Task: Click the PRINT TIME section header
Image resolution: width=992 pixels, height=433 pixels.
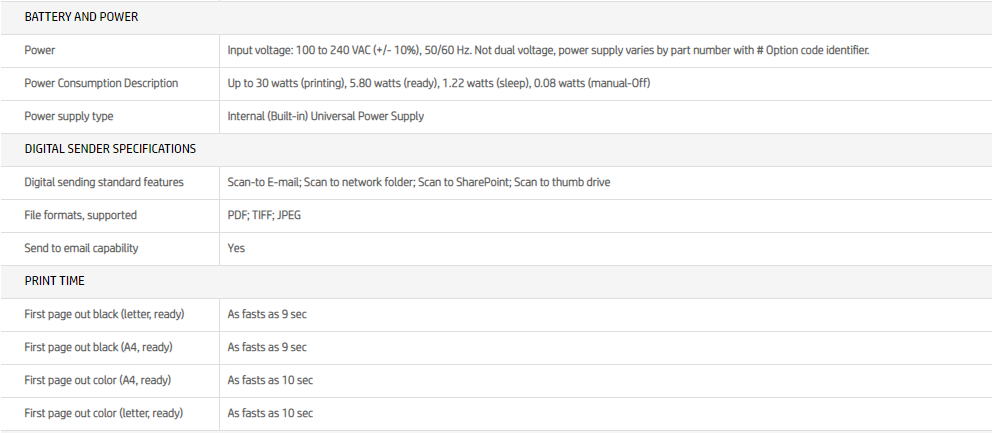Action: [x=55, y=281]
